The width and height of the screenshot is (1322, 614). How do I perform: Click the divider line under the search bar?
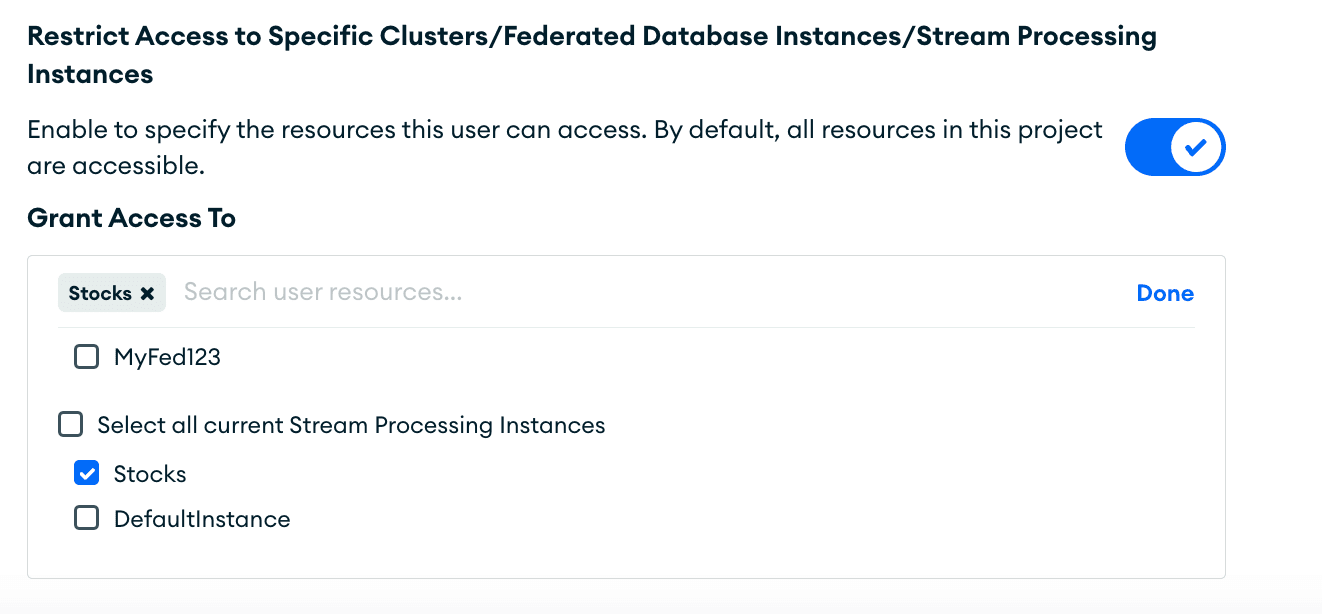626,327
